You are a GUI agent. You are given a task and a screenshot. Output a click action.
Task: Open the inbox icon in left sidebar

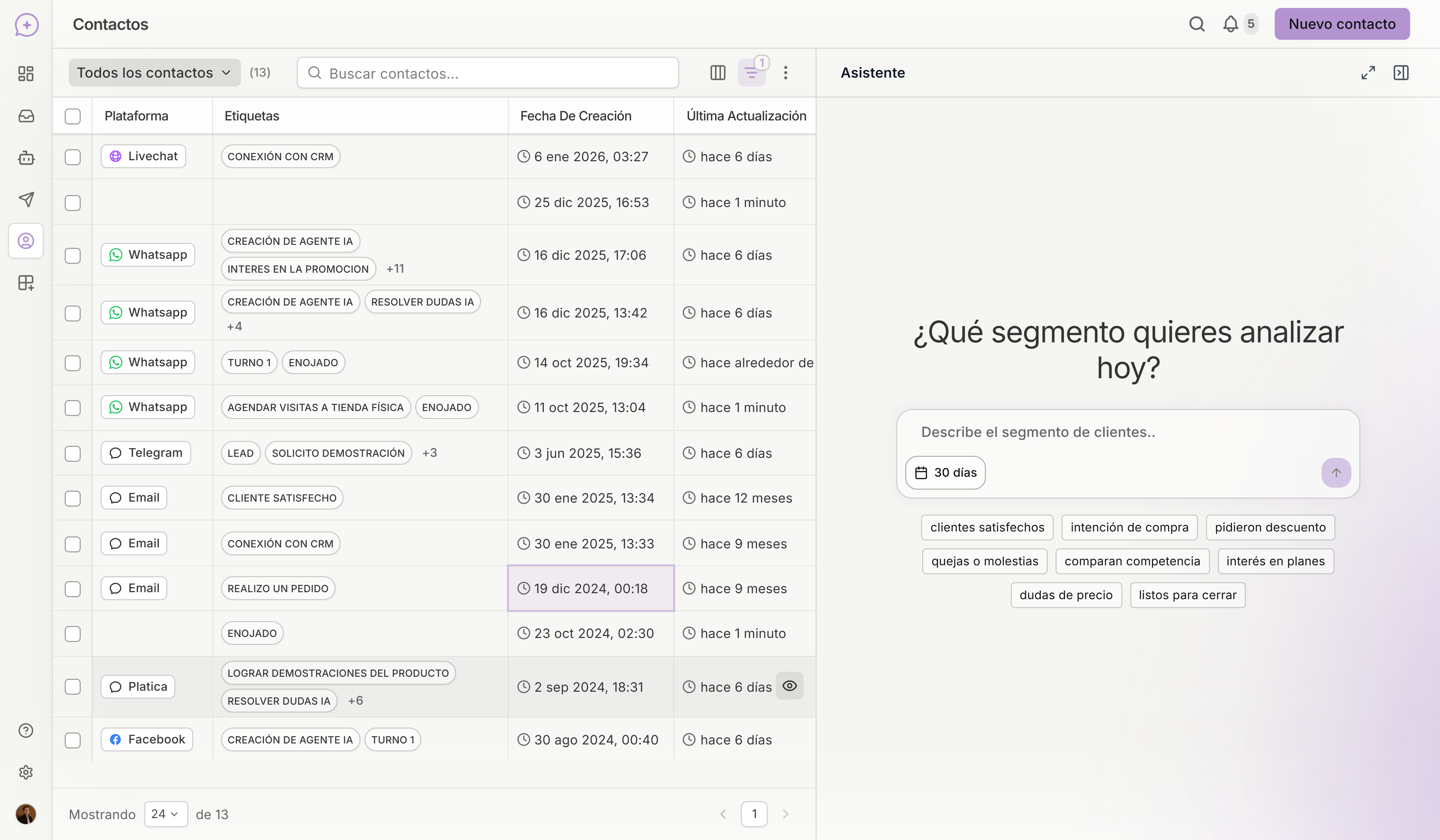(x=26, y=115)
